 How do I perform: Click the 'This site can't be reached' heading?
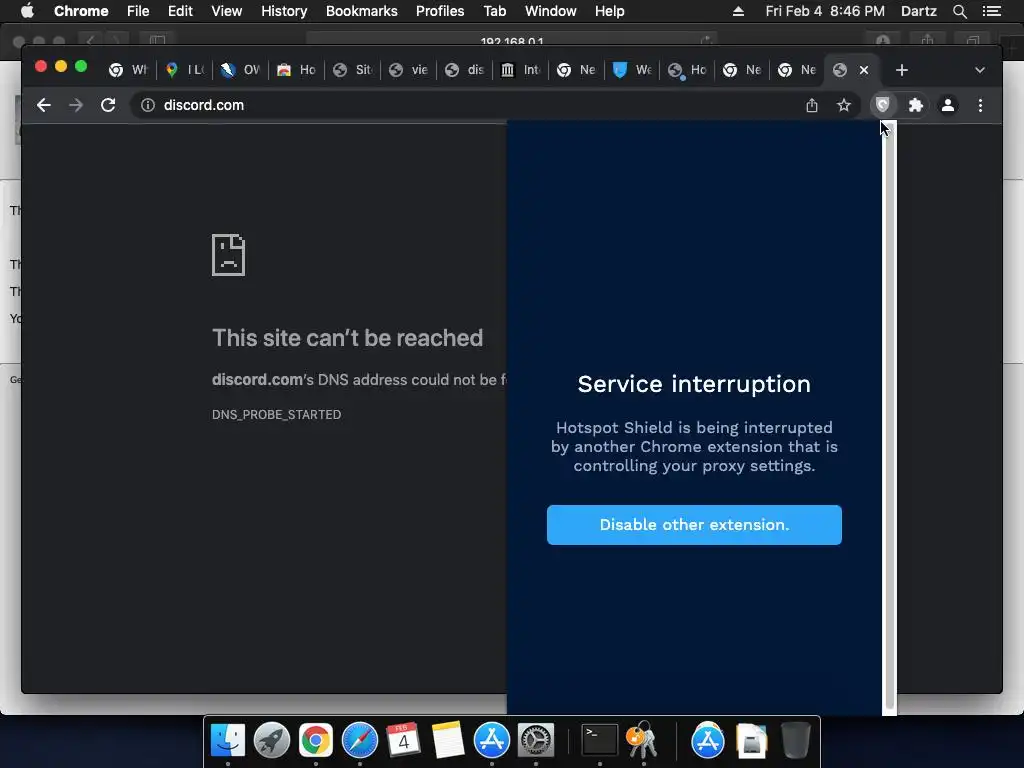click(347, 338)
